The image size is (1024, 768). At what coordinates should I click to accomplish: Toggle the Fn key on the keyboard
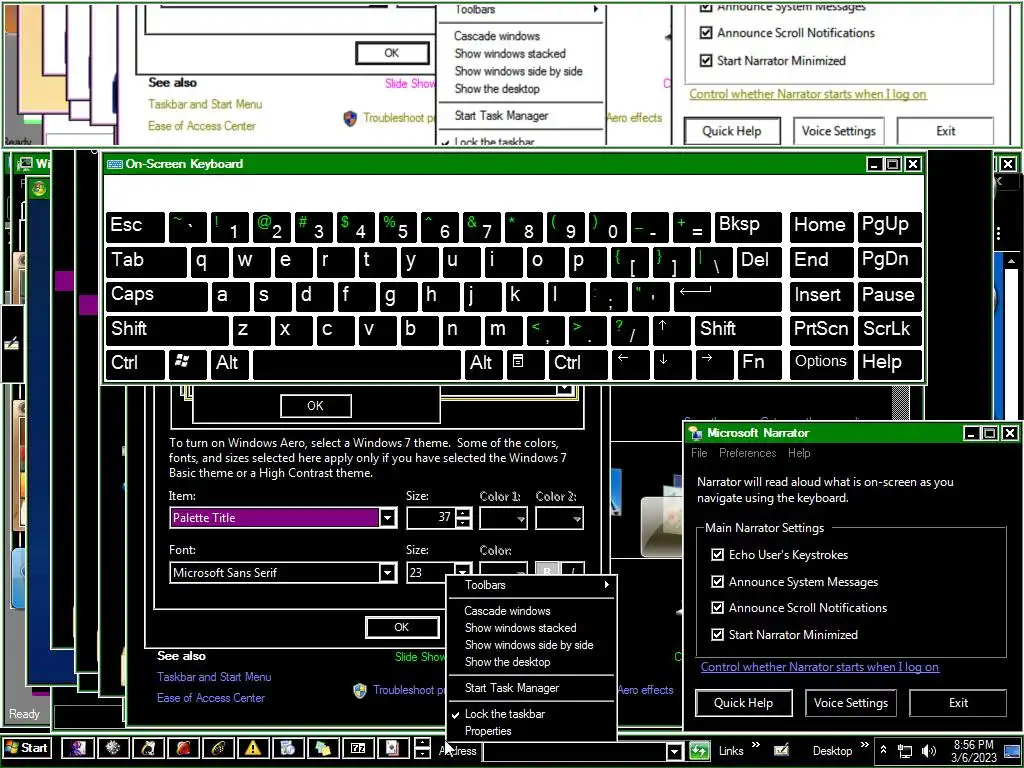tap(759, 364)
